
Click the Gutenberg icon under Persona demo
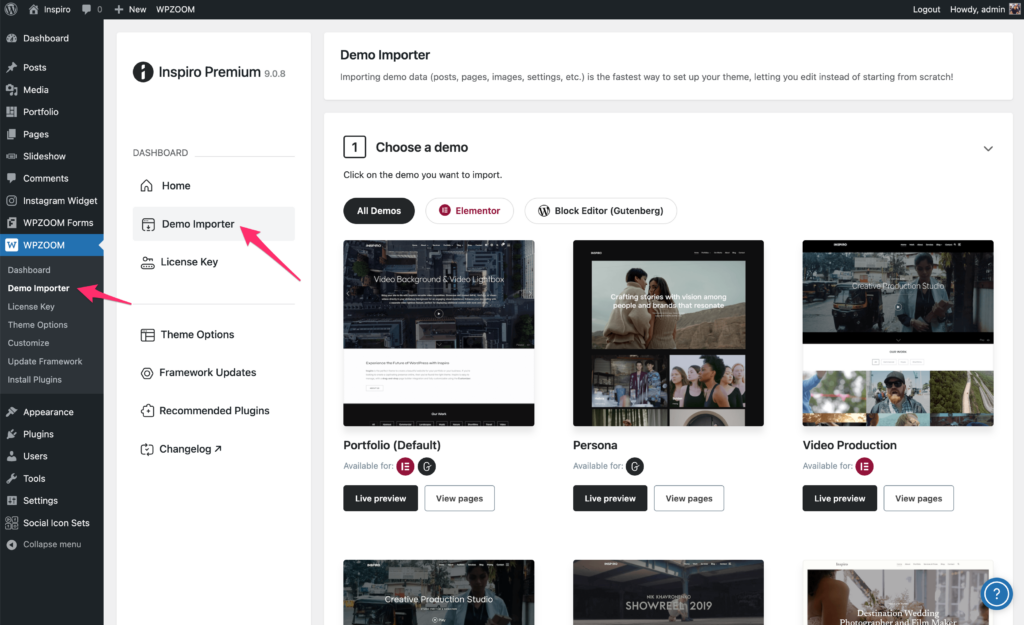tap(635, 466)
